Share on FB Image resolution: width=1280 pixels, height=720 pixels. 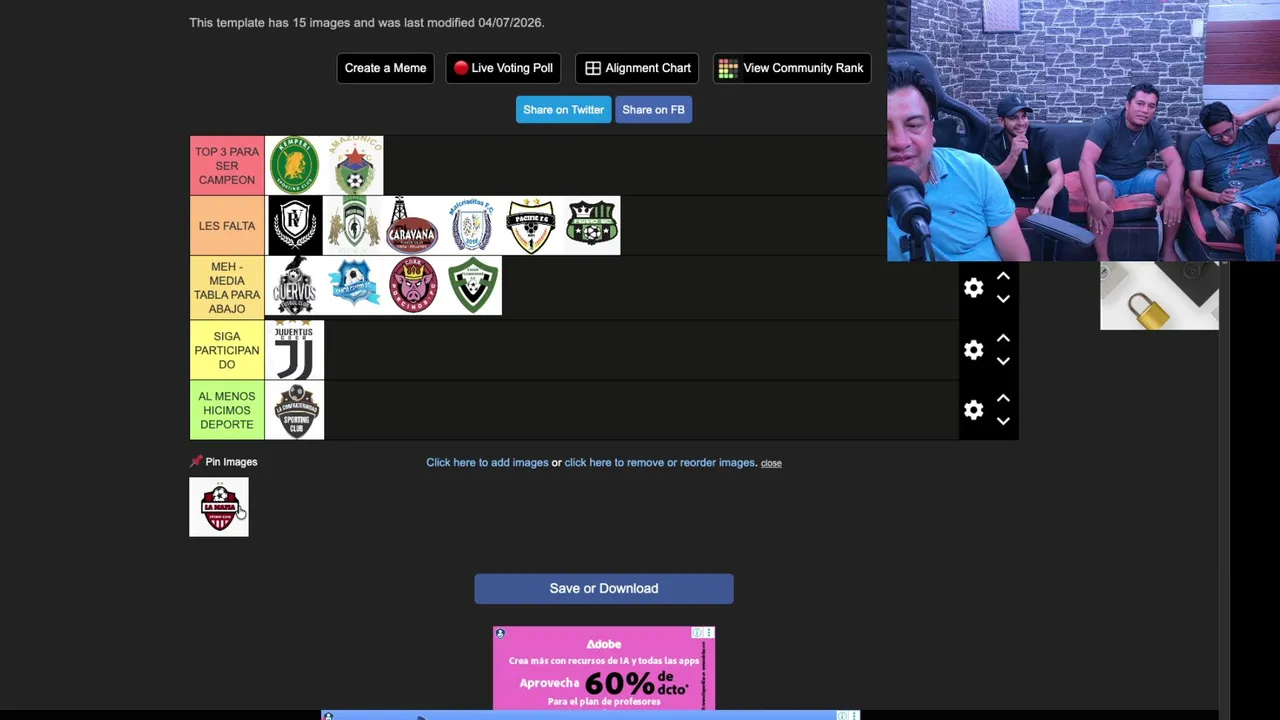(x=653, y=110)
